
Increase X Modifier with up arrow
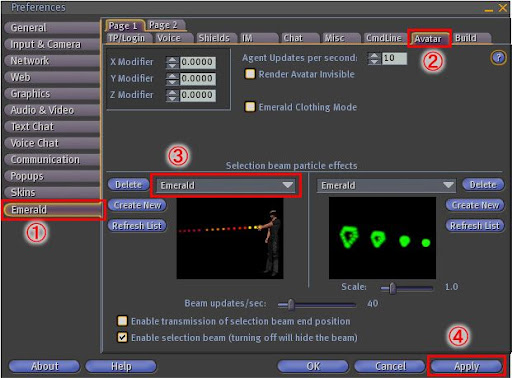click(172, 60)
